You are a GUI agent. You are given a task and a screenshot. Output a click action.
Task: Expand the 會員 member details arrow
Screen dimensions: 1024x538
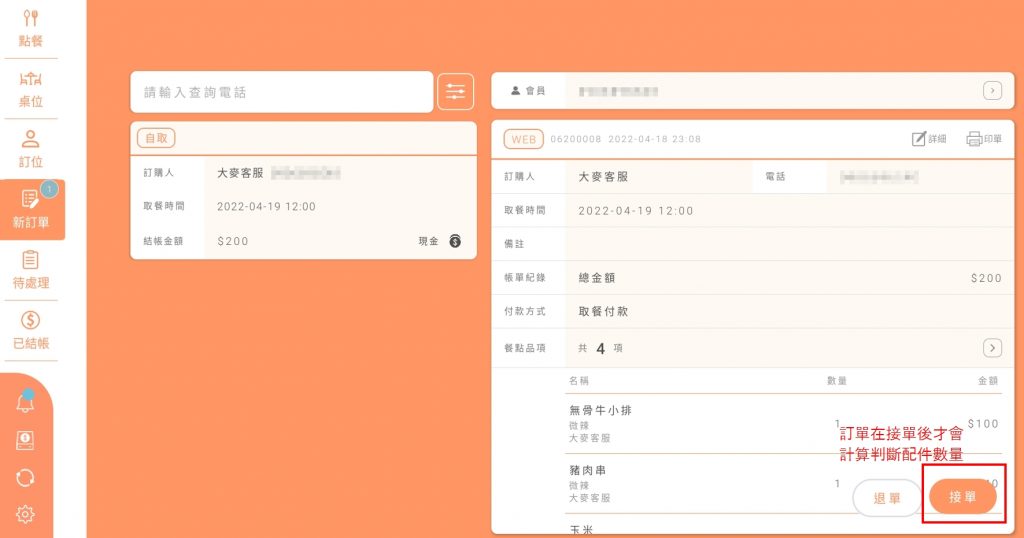coord(991,91)
